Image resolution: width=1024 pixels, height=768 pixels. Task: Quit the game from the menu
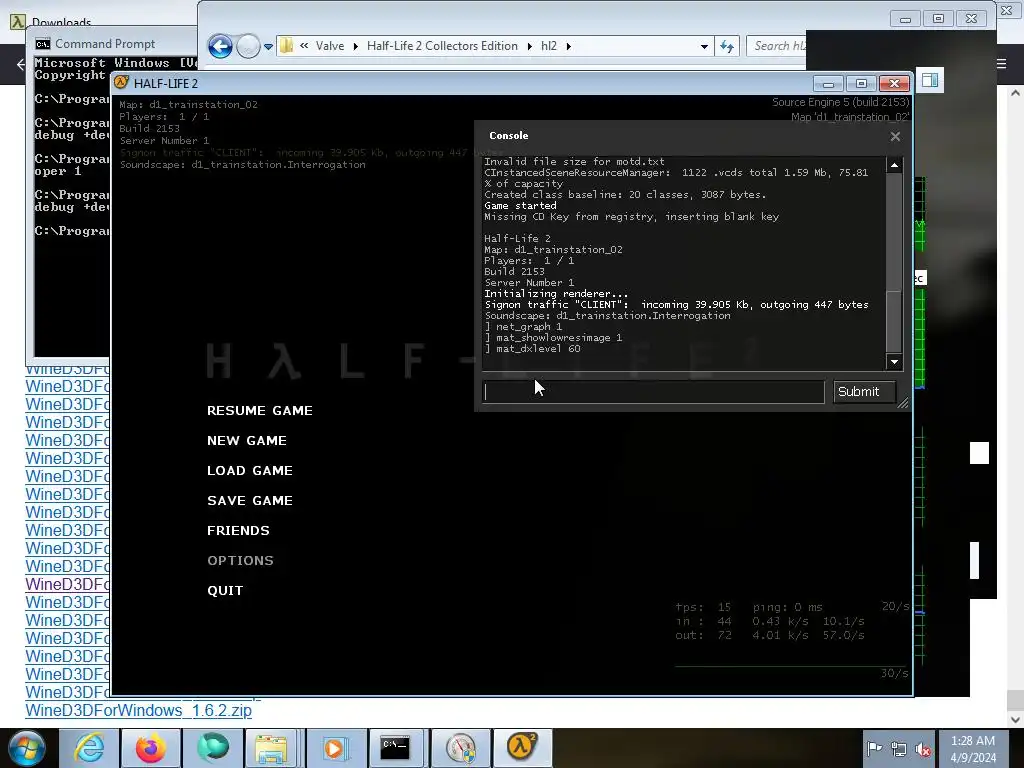tap(225, 591)
